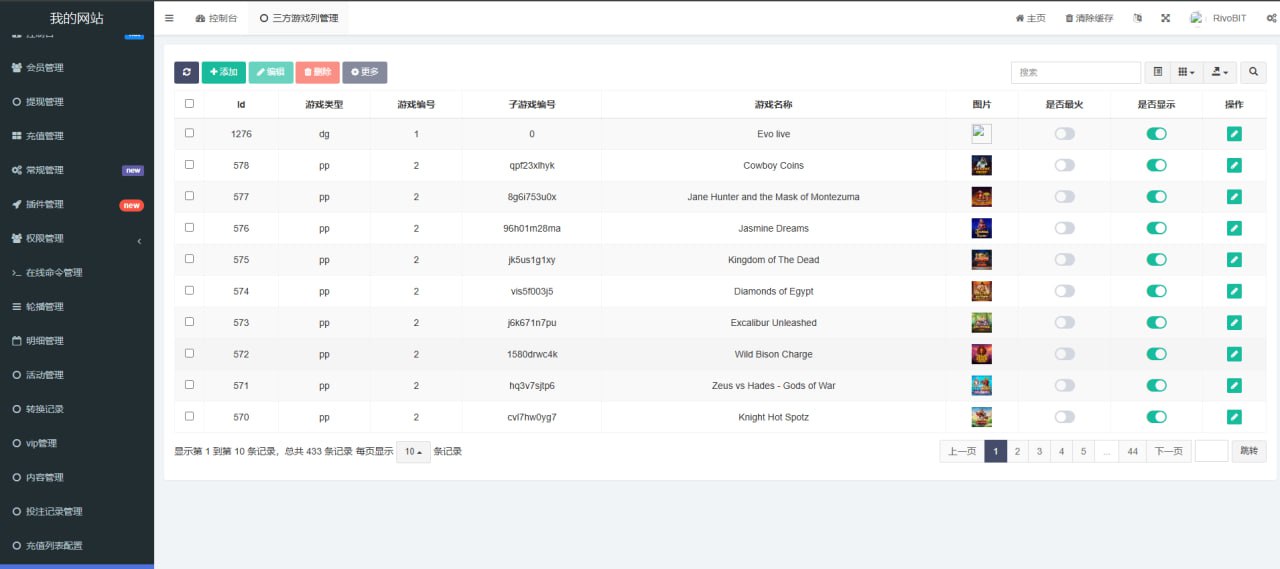1280x569 pixels.
Task: Click the magnifier search icon button
Action: [1253, 72]
